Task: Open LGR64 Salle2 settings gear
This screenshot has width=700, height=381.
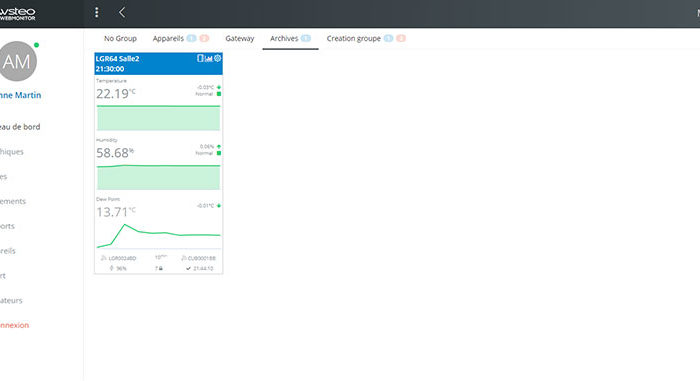Action: 217,58
